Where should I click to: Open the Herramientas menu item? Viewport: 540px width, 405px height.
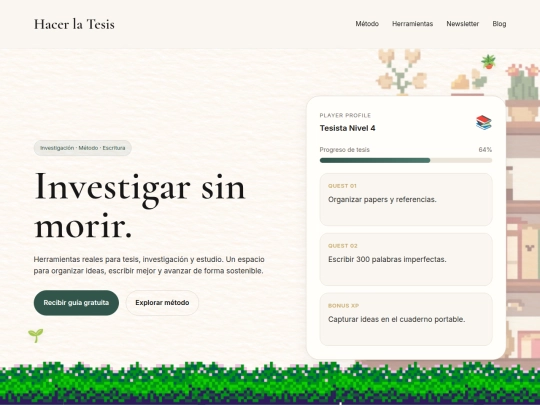(x=412, y=24)
